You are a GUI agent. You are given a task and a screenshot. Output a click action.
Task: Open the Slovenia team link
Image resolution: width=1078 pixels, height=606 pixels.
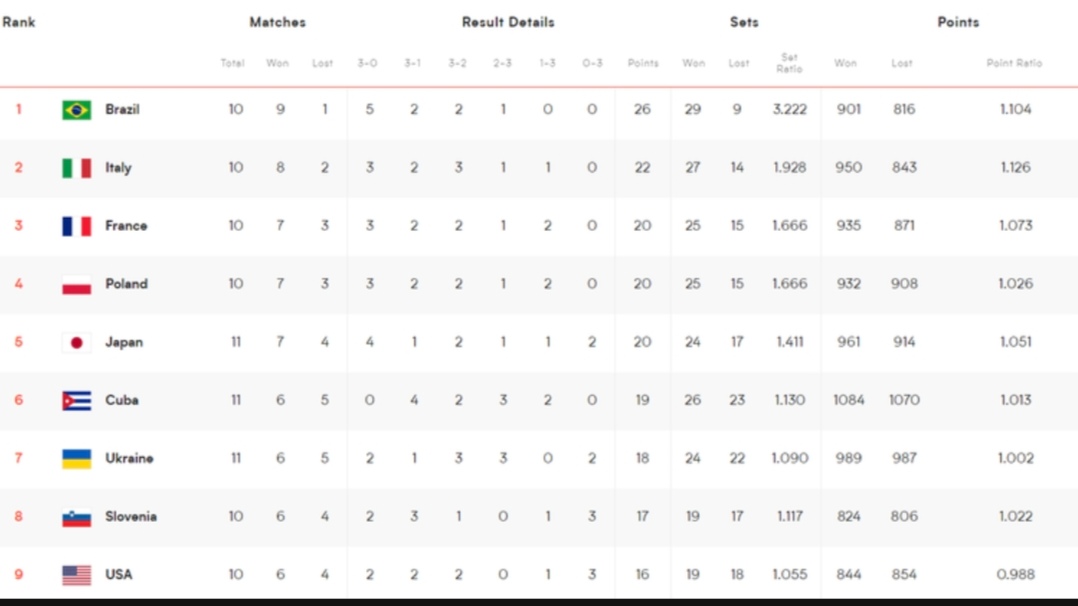(x=131, y=517)
